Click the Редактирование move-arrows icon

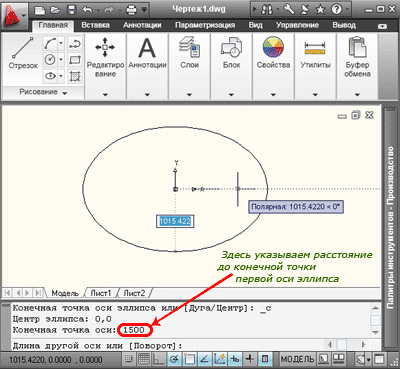[x=105, y=47]
